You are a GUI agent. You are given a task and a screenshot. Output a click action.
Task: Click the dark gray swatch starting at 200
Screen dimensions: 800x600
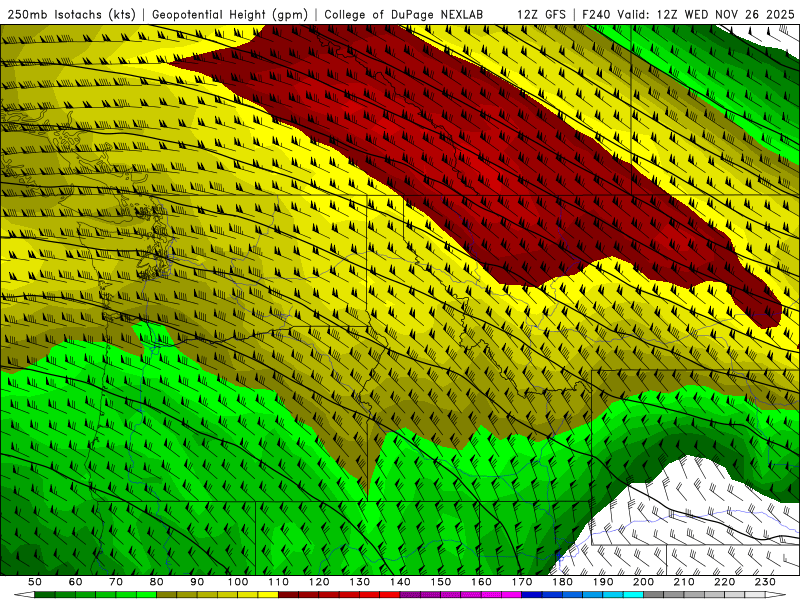tap(654, 595)
